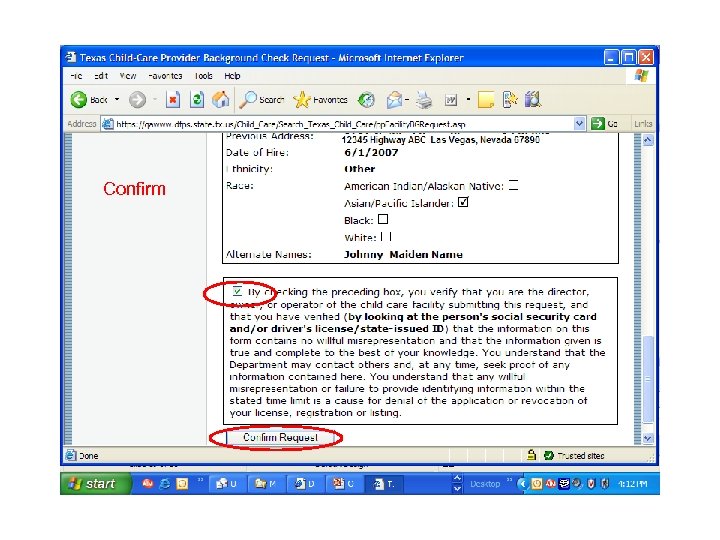The width and height of the screenshot is (720, 540).
Task: Print the page with printer icon
Action: tap(424, 99)
